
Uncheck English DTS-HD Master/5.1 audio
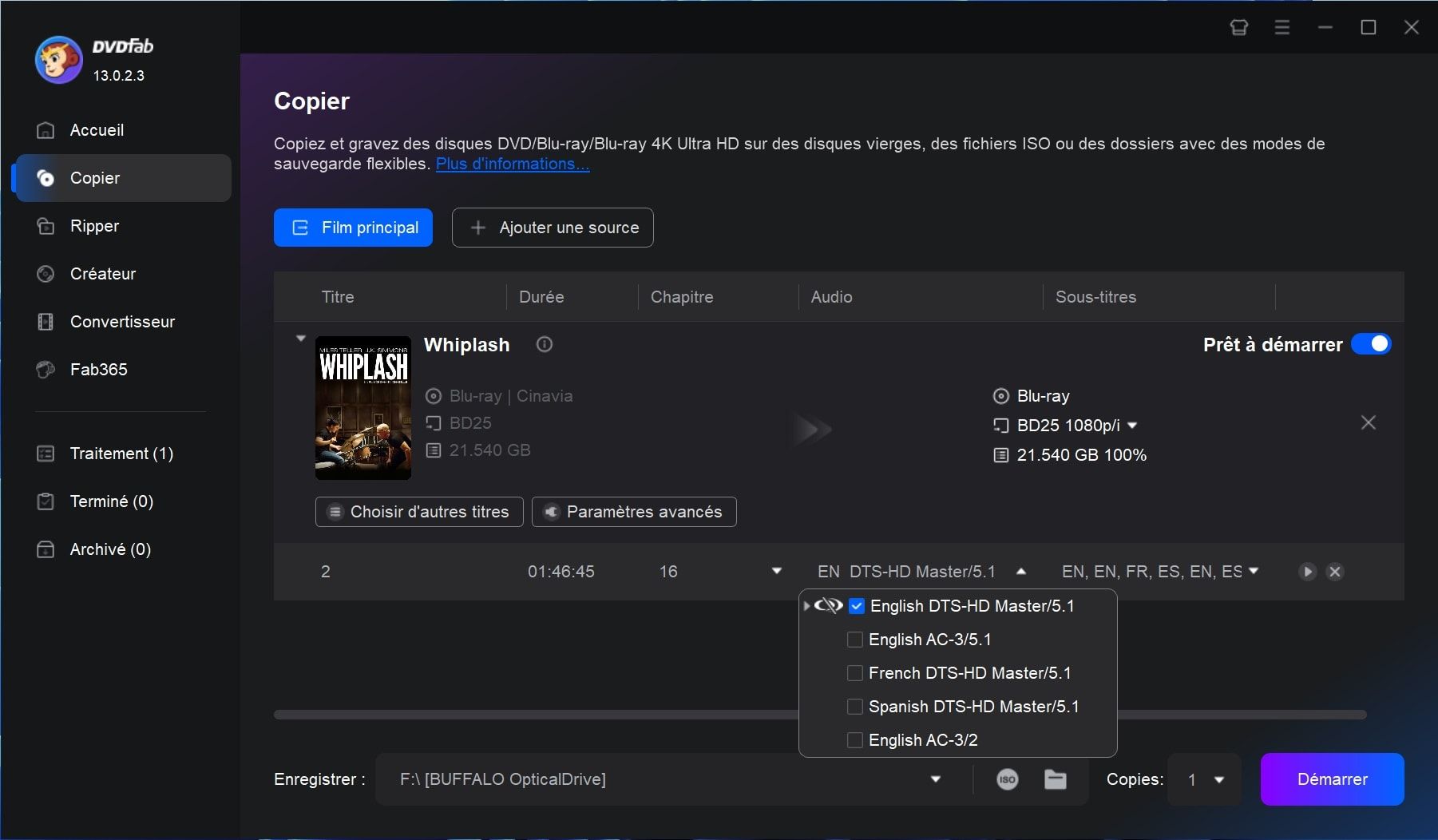(857, 606)
